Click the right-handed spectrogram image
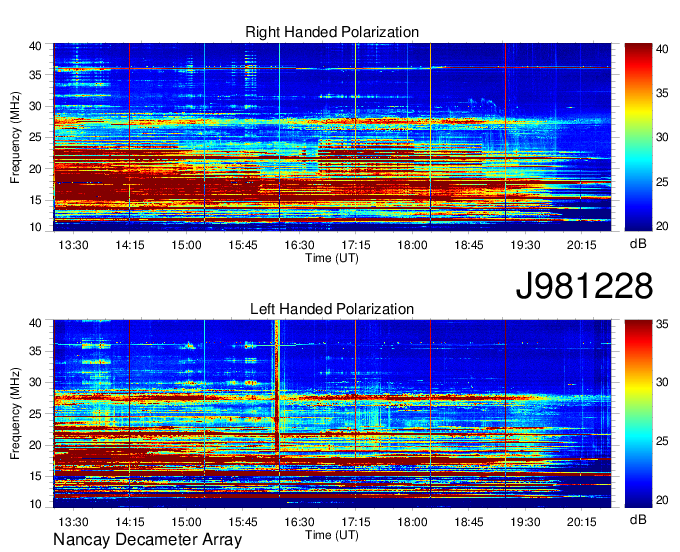Image resolution: width=680 pixels, height=552 pixels. 332,137
